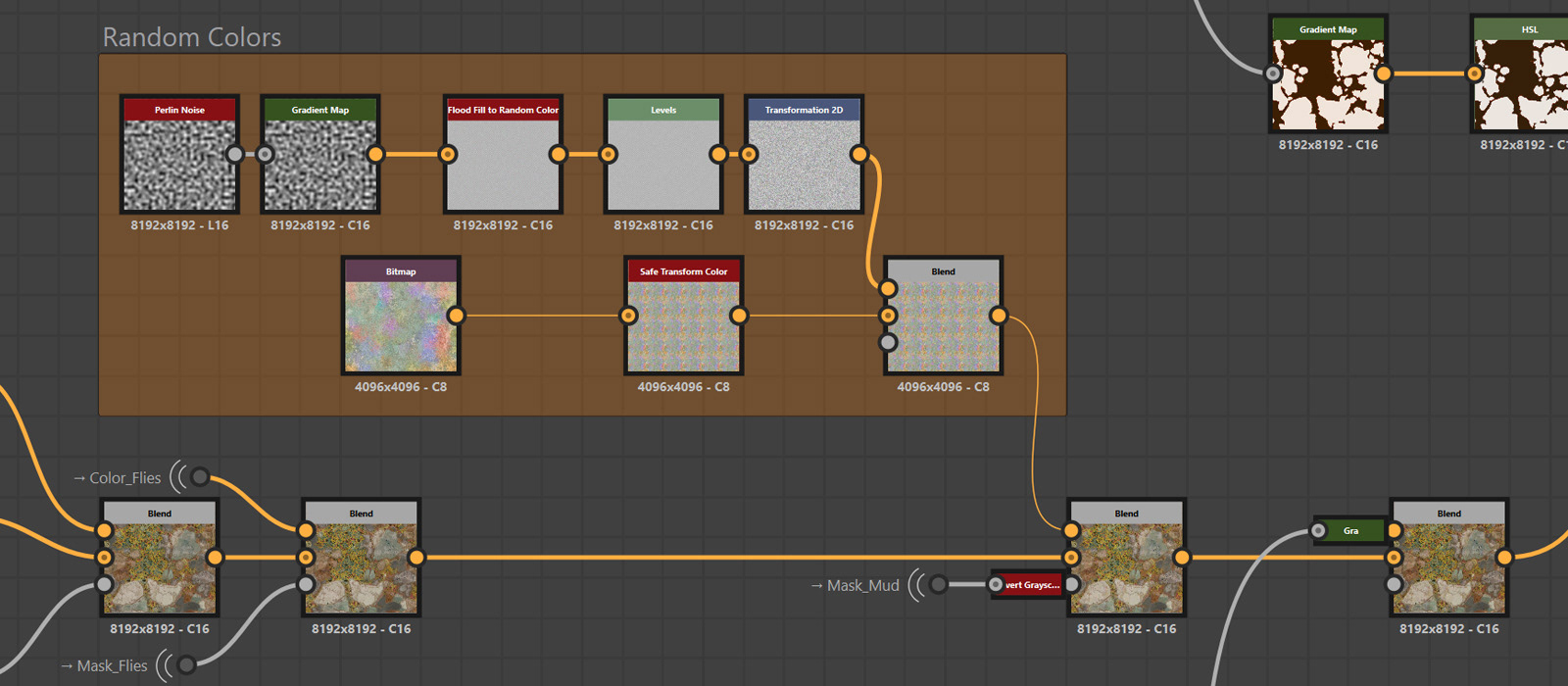Click output connector of Blend fed by Convert Grayscale

coord(1181,558)
